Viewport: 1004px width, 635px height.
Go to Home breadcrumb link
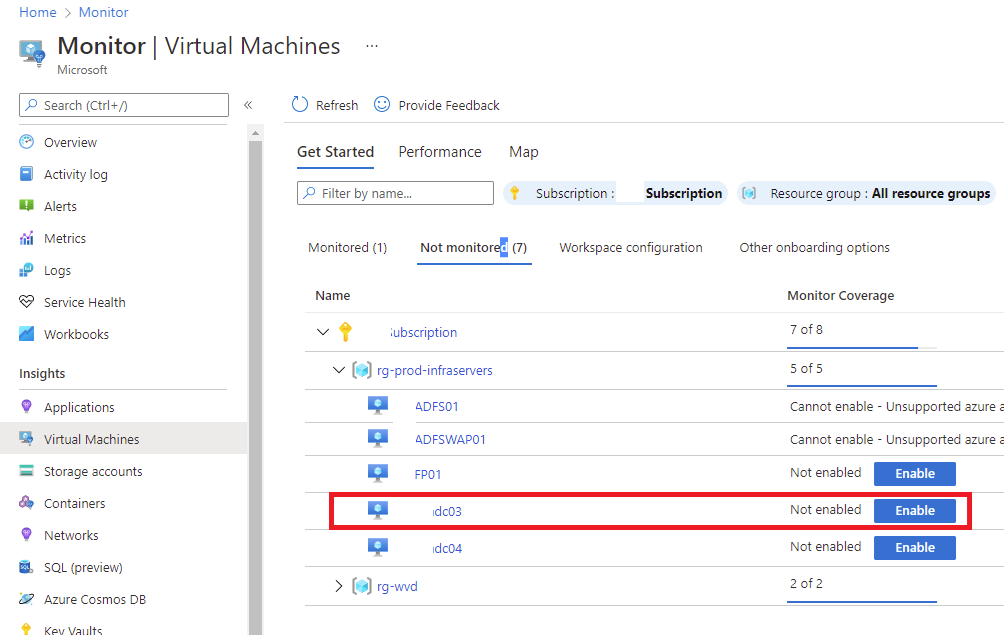(38, 12)
